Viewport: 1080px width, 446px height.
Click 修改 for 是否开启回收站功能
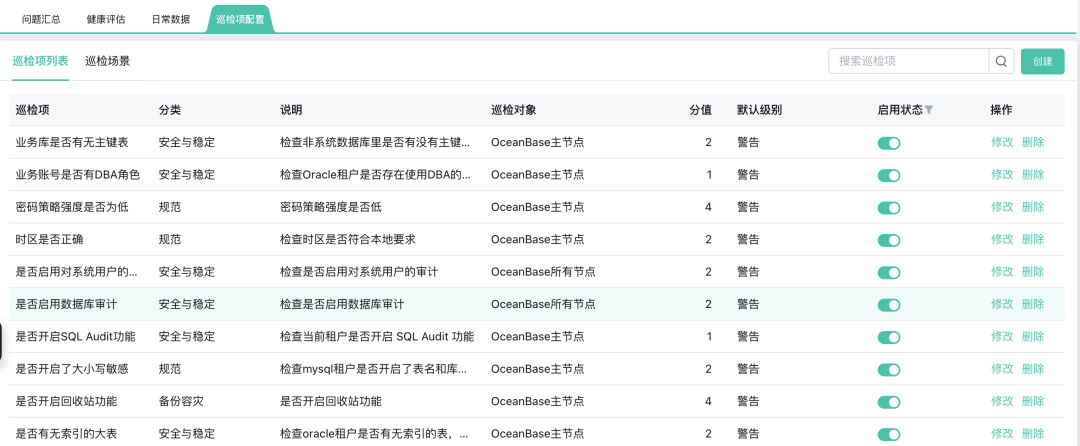pos(1002,401)
